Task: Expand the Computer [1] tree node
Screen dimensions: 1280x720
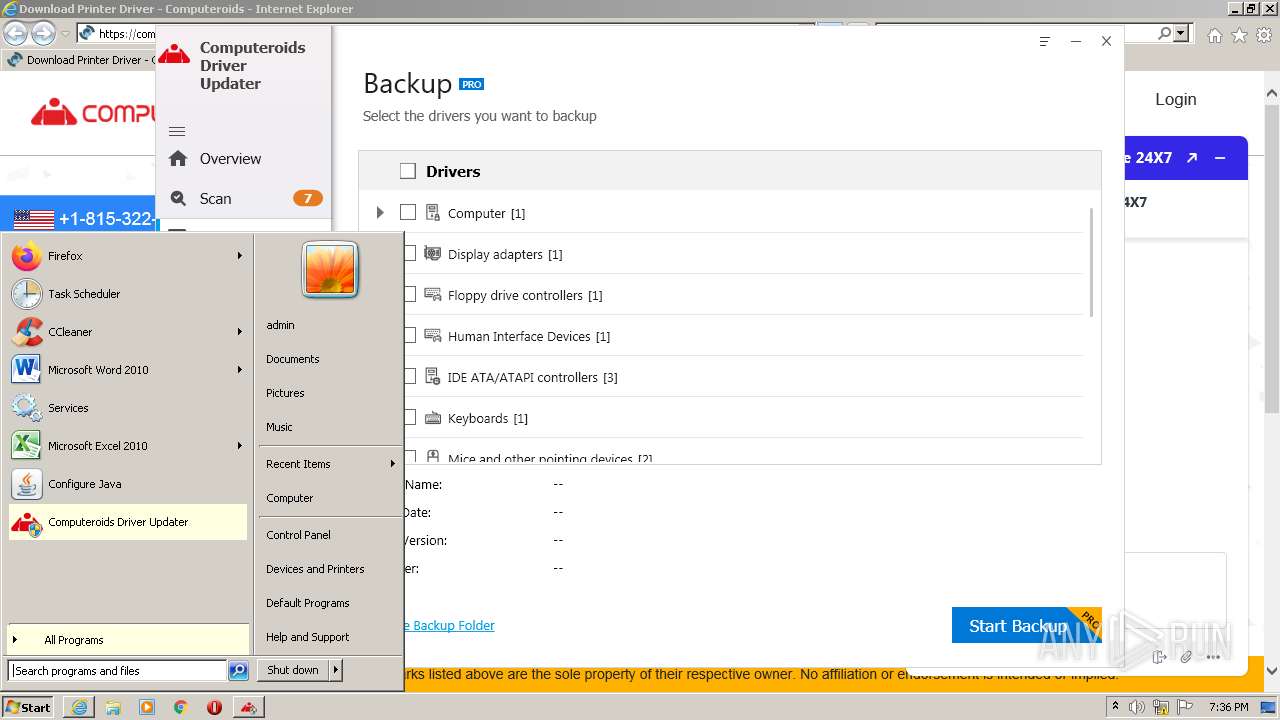Action: tap(380, 212)
